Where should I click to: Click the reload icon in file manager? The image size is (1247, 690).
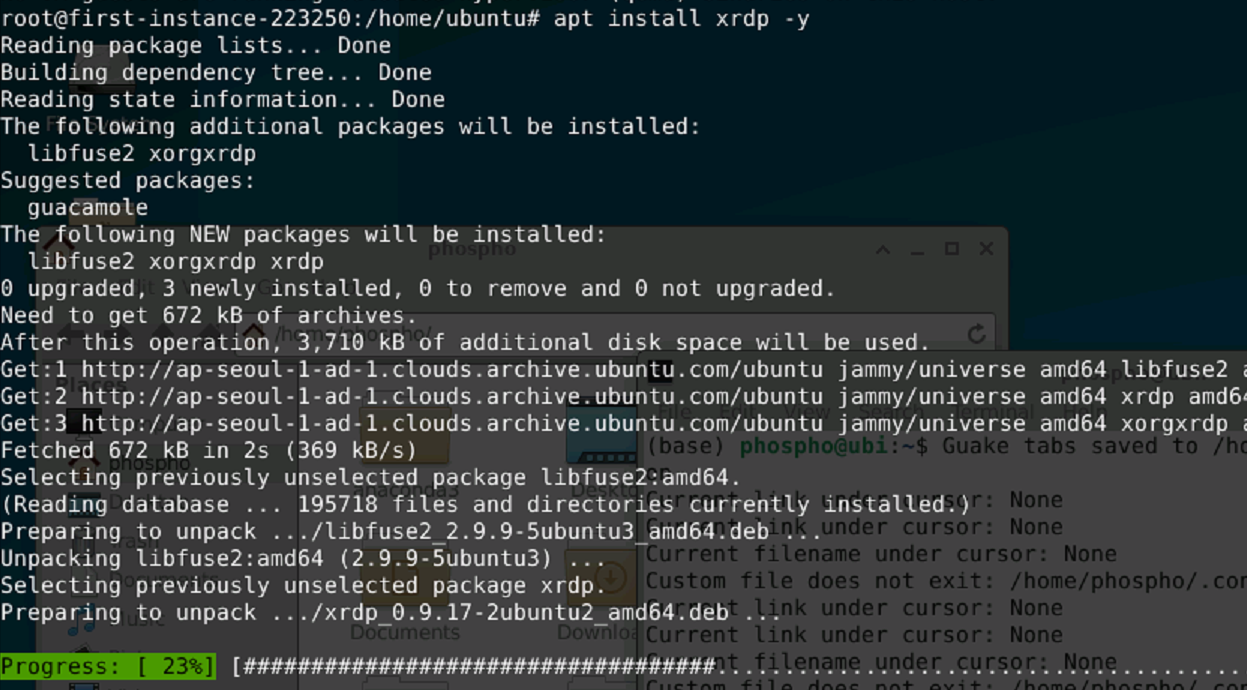pyautogui.click(x=976, y=333)
